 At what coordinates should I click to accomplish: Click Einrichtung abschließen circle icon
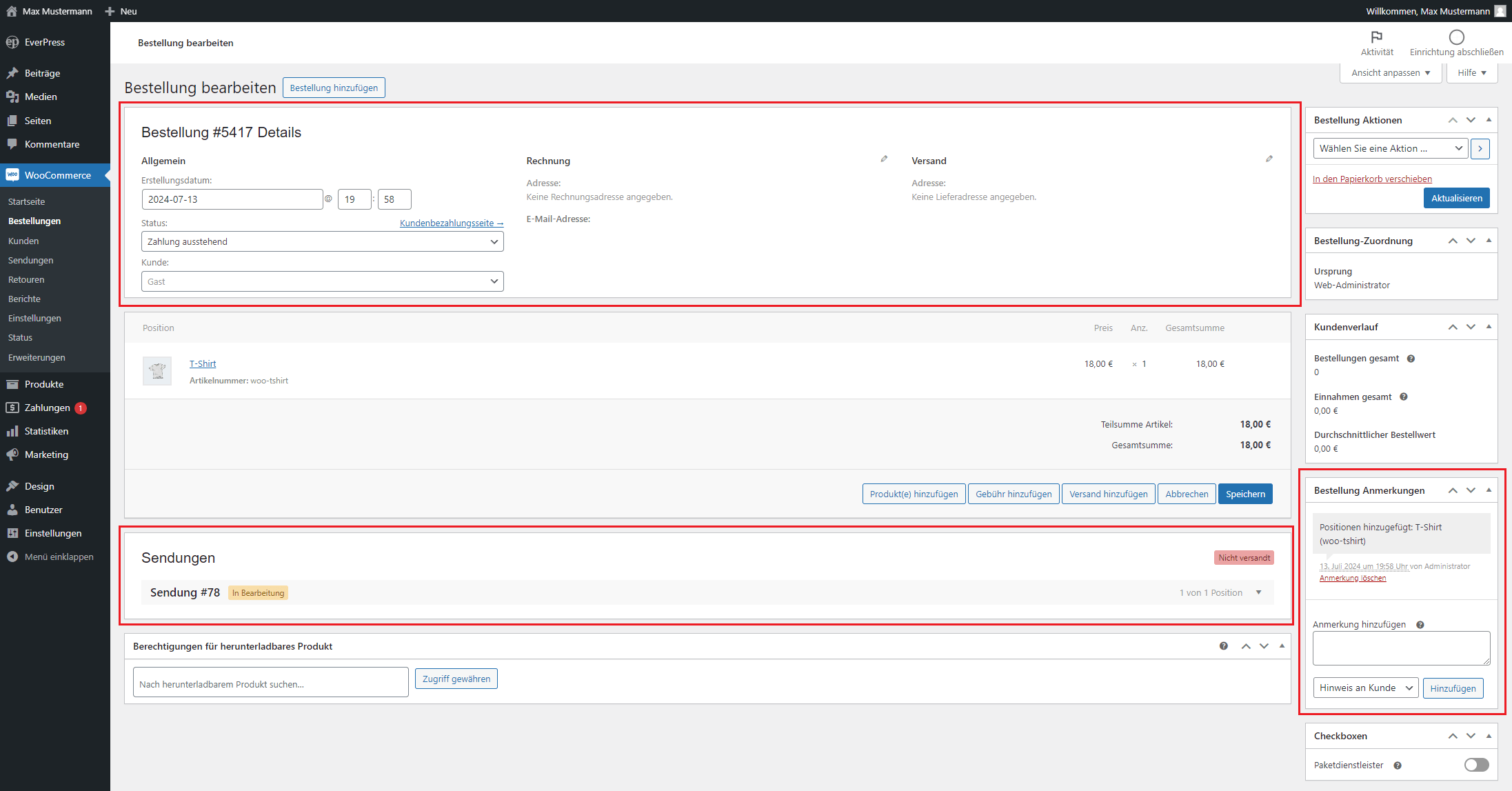(1456, 37)
